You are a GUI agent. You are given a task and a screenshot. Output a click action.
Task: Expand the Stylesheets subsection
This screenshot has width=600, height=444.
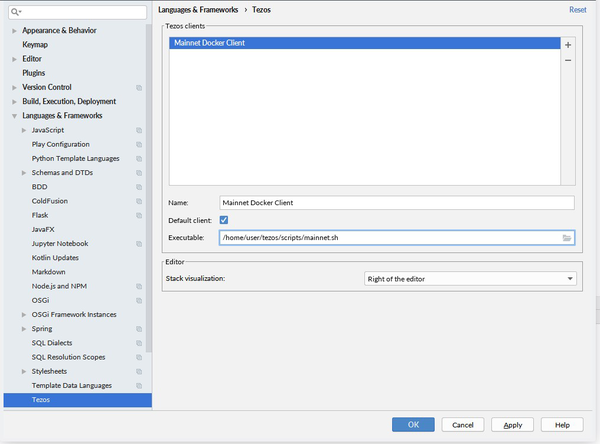pos(24,371)
